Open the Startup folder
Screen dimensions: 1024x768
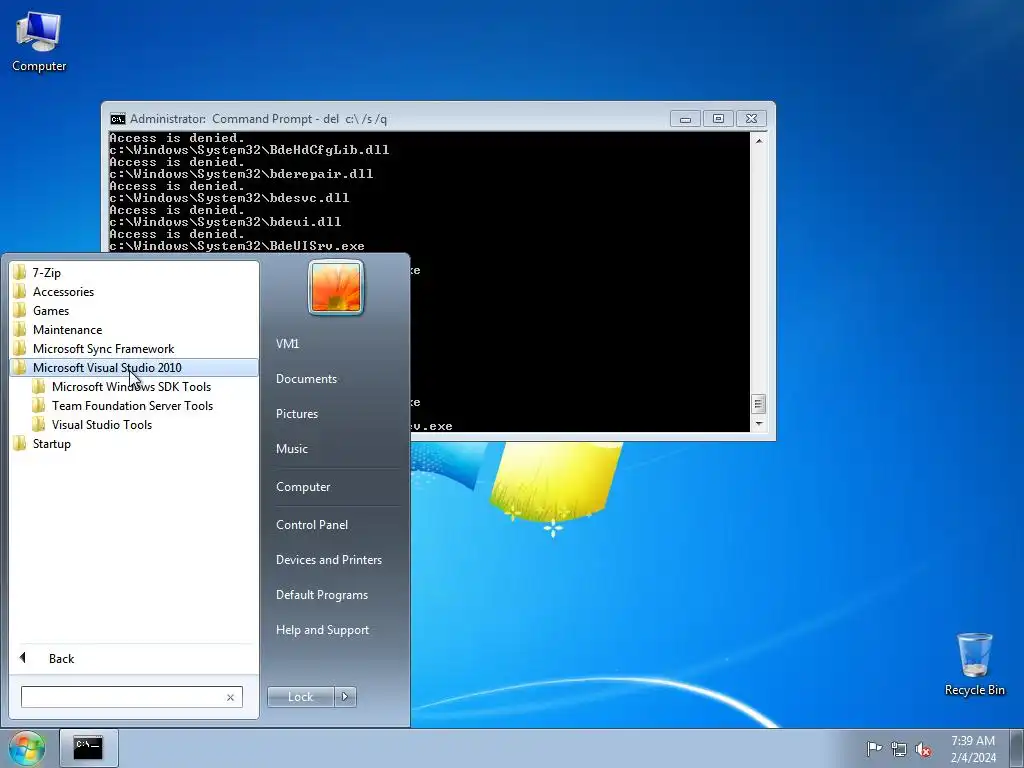click(134, 444)
